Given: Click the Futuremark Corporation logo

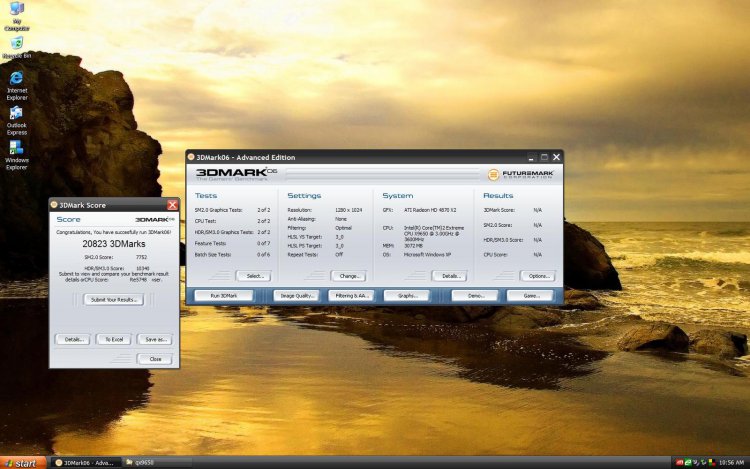Looking at the screenshot, I should tap(520, 175).
